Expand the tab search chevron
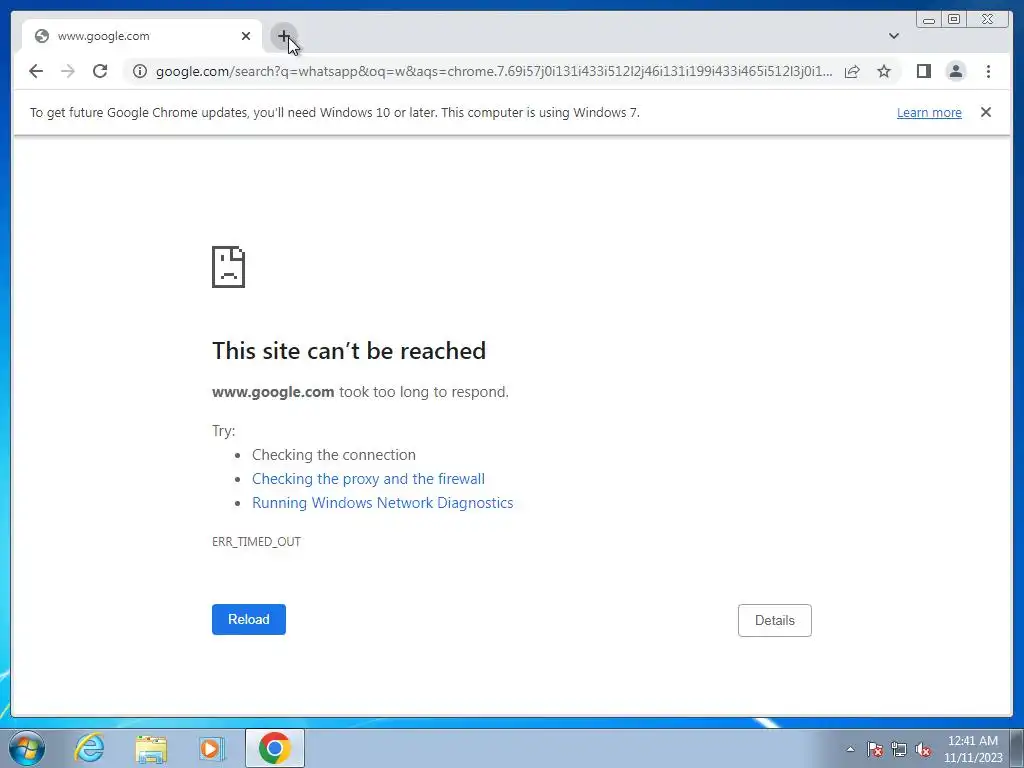 point(894,36)
